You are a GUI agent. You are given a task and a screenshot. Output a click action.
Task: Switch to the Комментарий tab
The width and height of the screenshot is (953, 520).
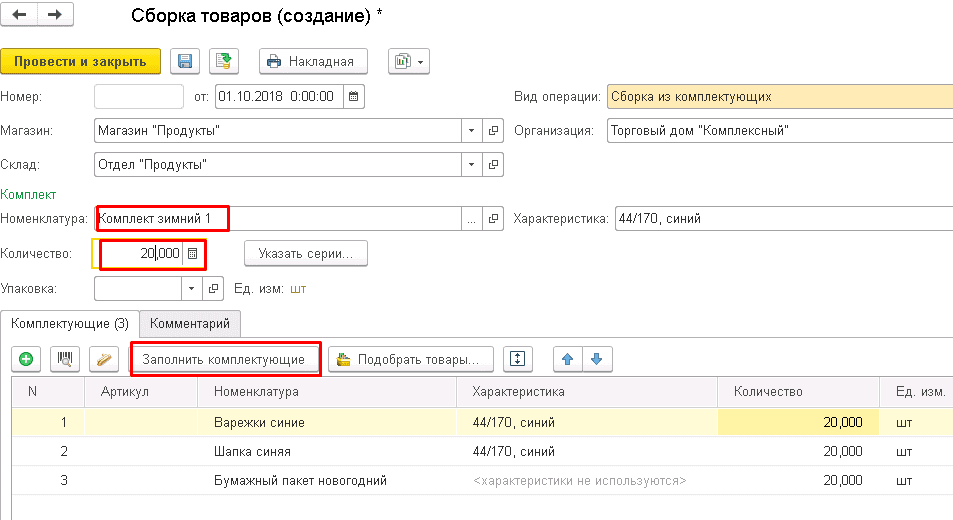[x=190, y=323]
